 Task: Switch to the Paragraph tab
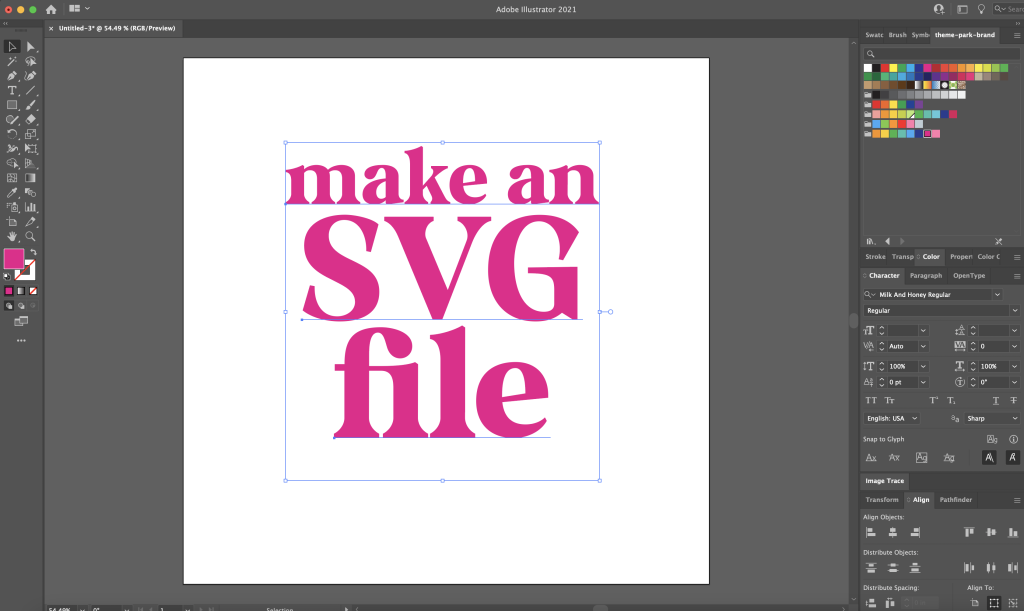(x=926, y=275)
